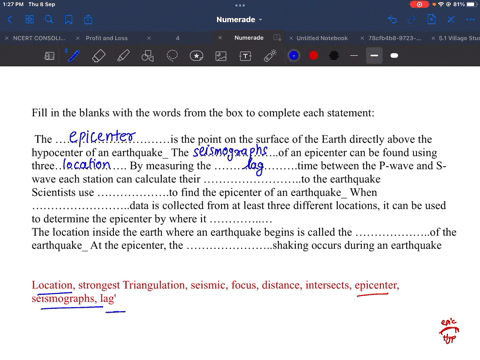Select the Shapes tool
480x360 pixels.
[x=147, y=56]
